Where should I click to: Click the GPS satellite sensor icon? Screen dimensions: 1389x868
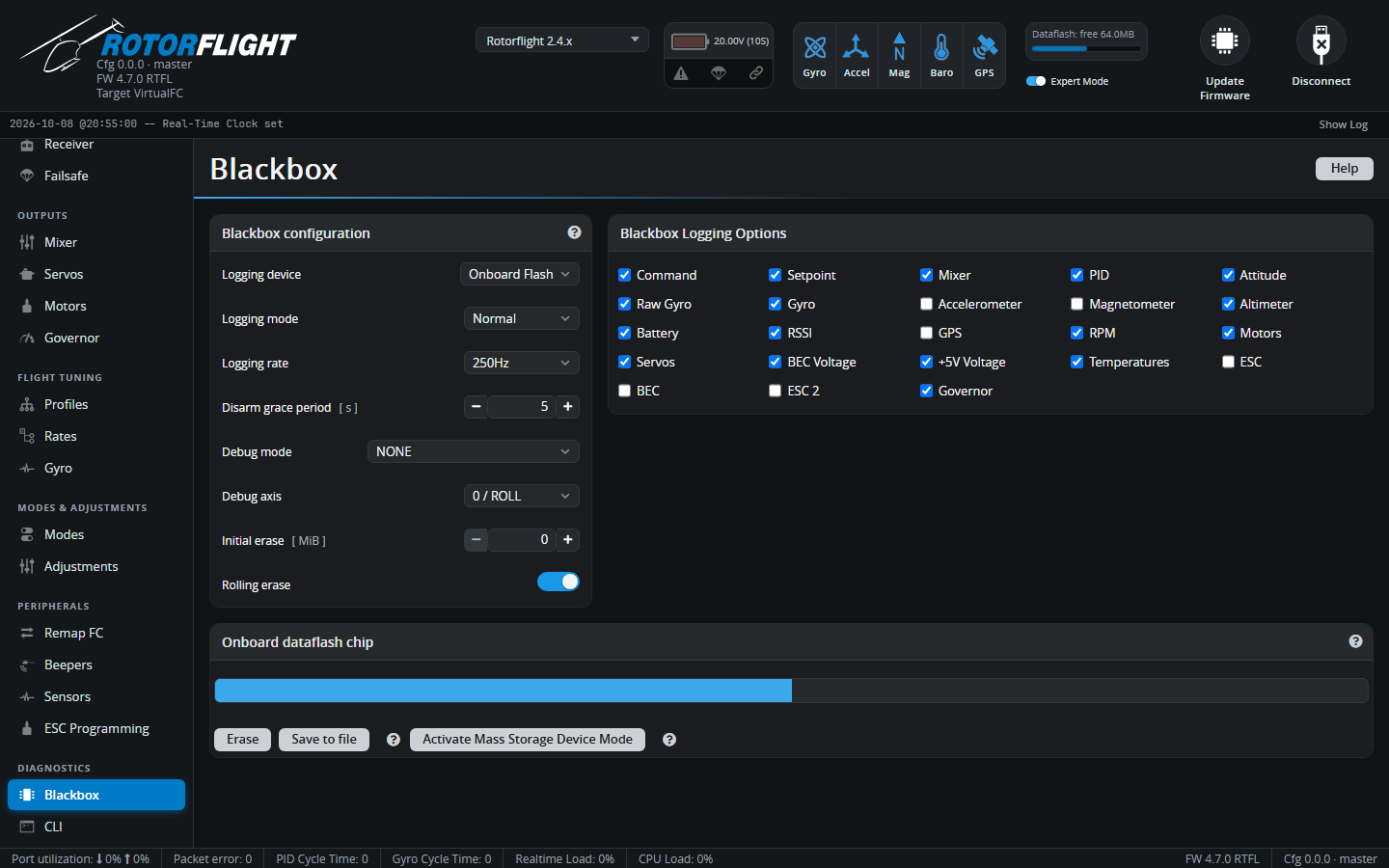(x=984, y=47)
